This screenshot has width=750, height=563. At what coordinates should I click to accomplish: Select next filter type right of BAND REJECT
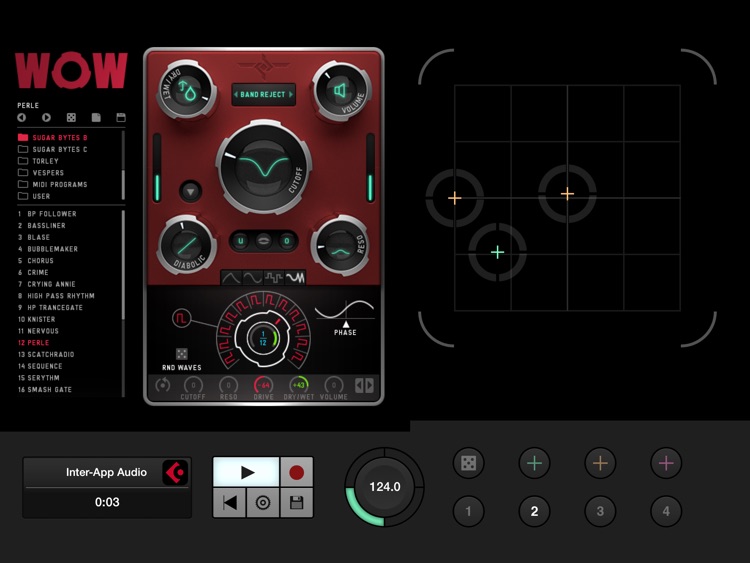click(290, 95)
